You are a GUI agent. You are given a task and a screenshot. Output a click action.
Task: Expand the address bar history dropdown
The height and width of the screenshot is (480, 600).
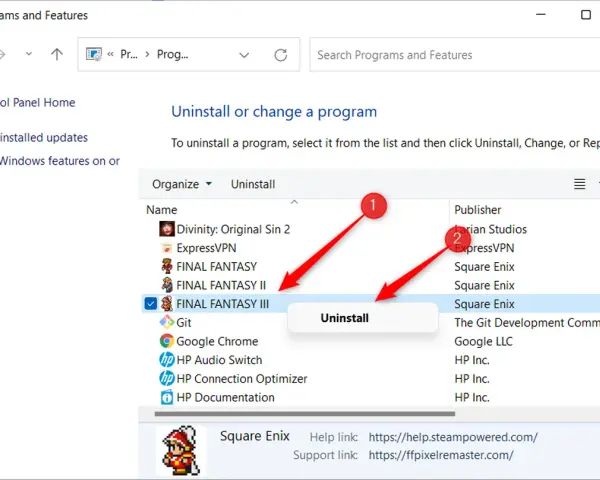[x=244, y=55]
